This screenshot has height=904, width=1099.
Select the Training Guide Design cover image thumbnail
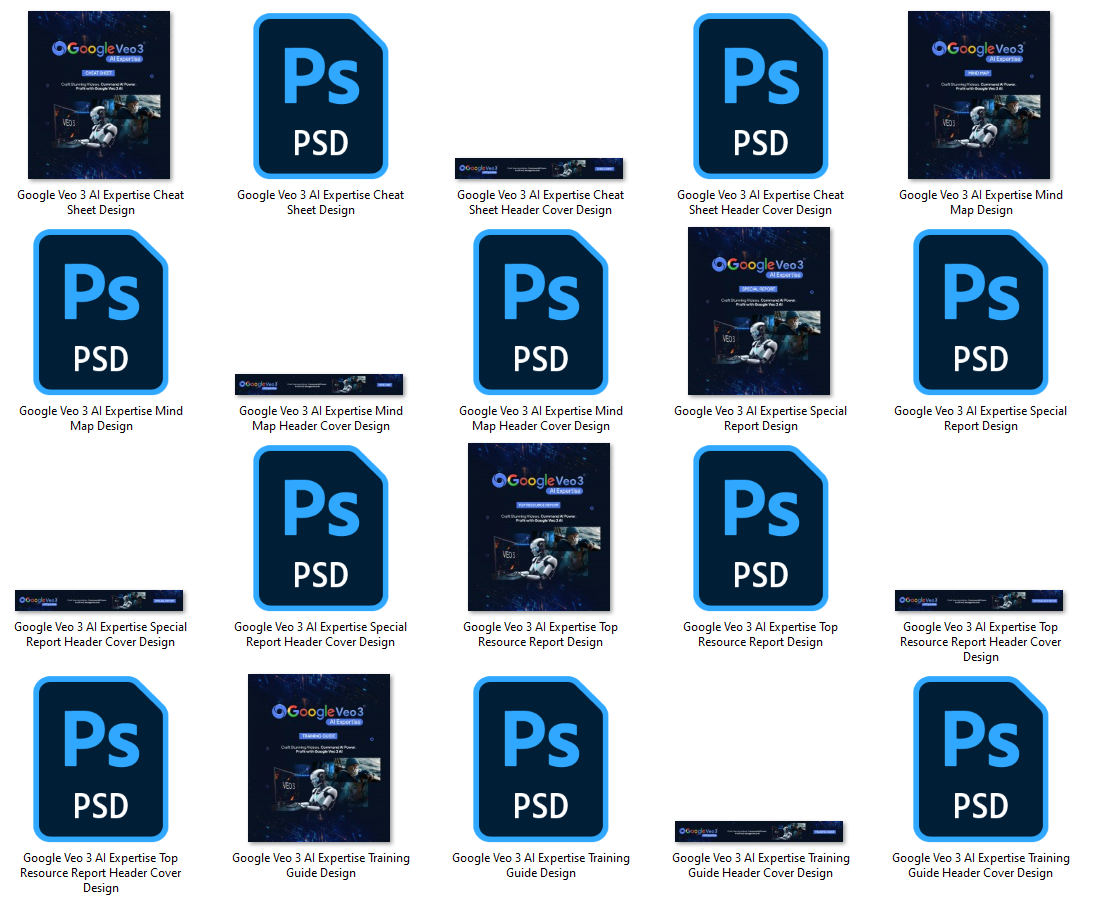pos(319,758)
